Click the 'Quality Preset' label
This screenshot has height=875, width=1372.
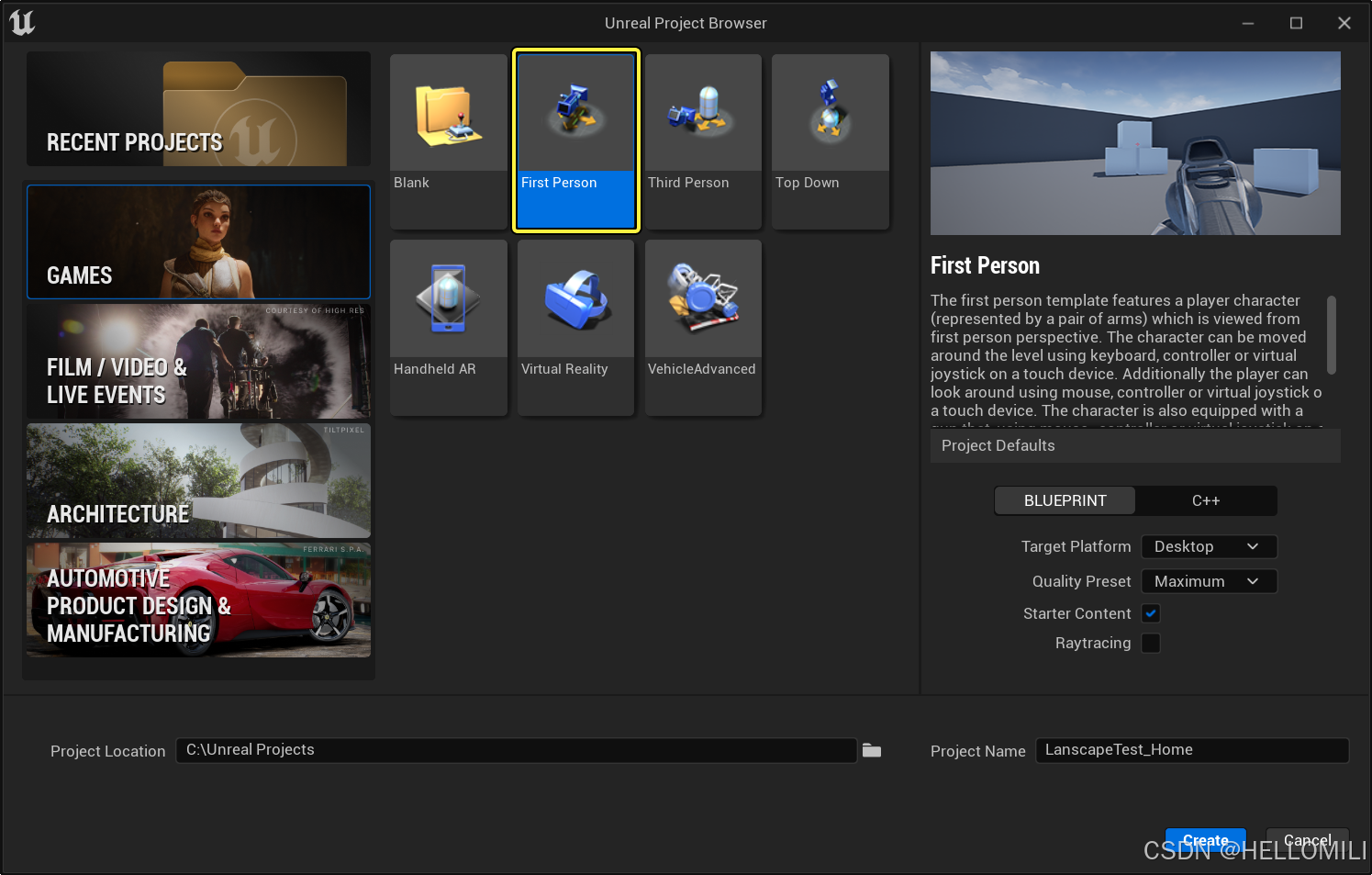click(x=1081, y=581)
